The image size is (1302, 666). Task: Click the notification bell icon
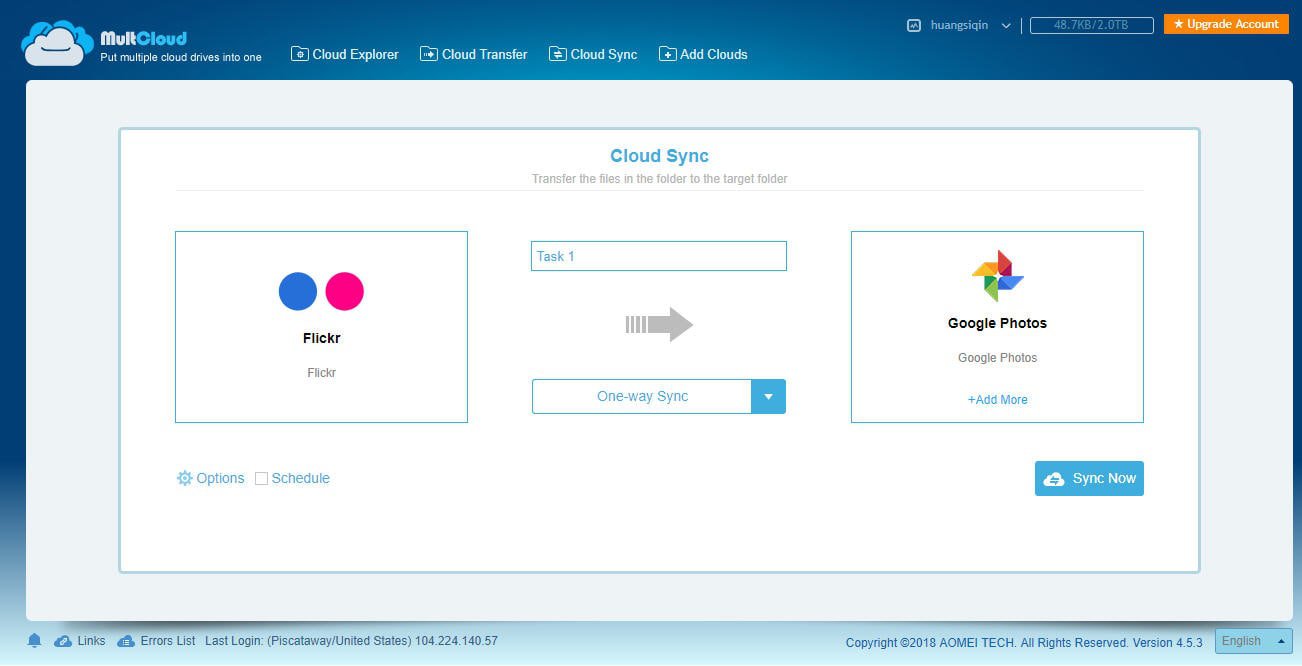pos(34,641)
